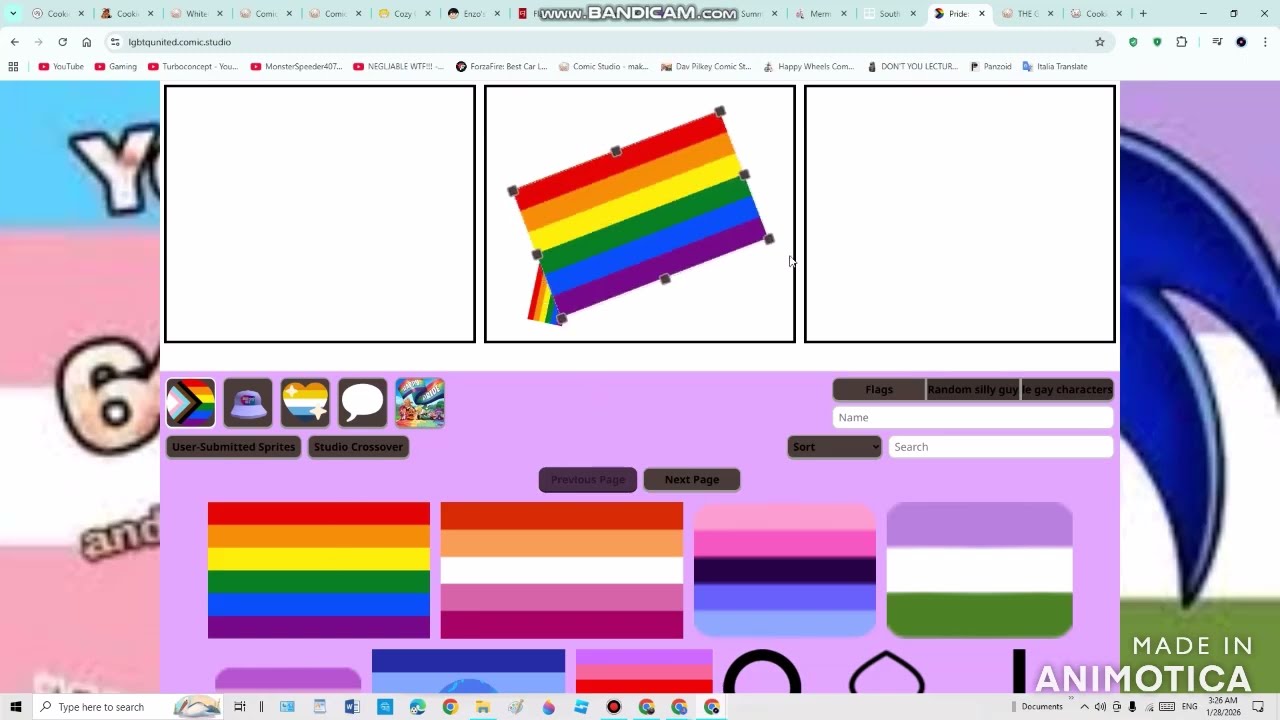Open the YouTube bookmark
Image resolution: width=1280 pixels, height=720 pixels.
pyautogui.click(x=61, y=66)
